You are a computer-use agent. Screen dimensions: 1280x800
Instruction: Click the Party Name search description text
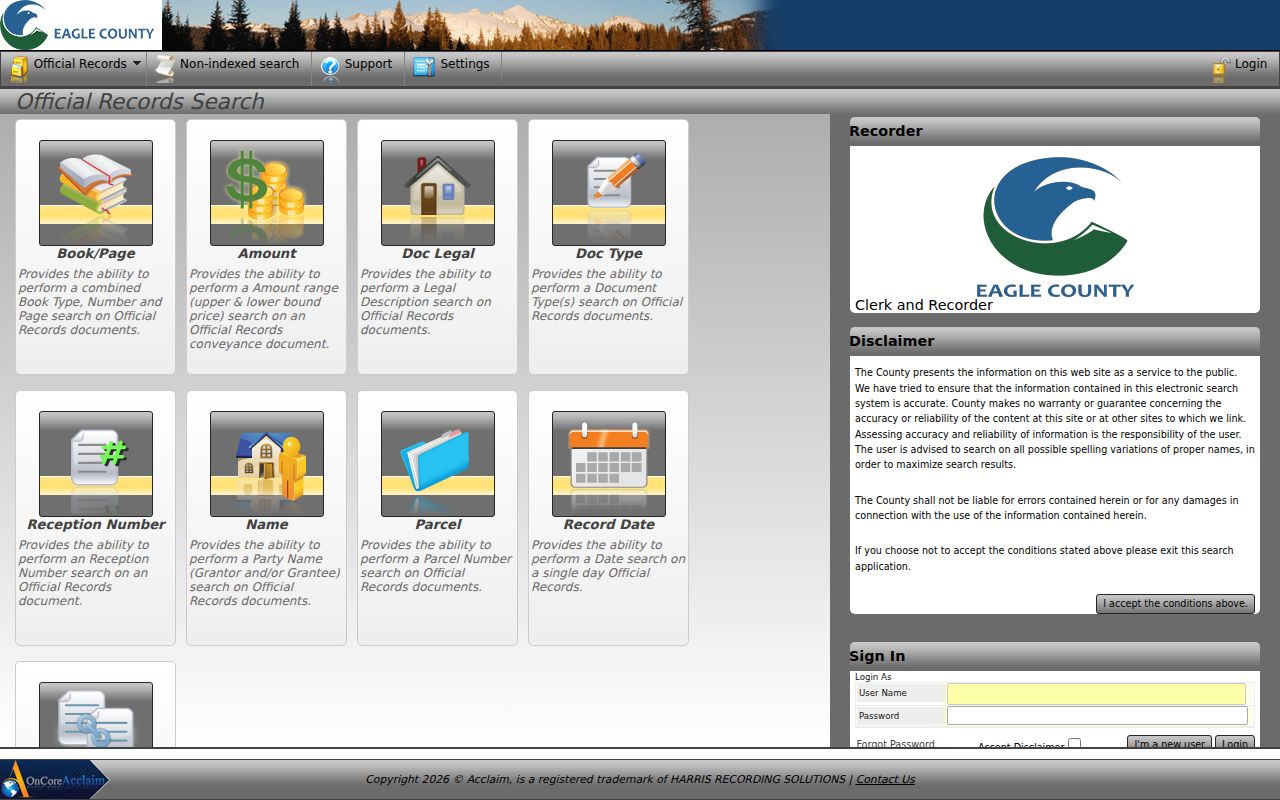[265, 573]
